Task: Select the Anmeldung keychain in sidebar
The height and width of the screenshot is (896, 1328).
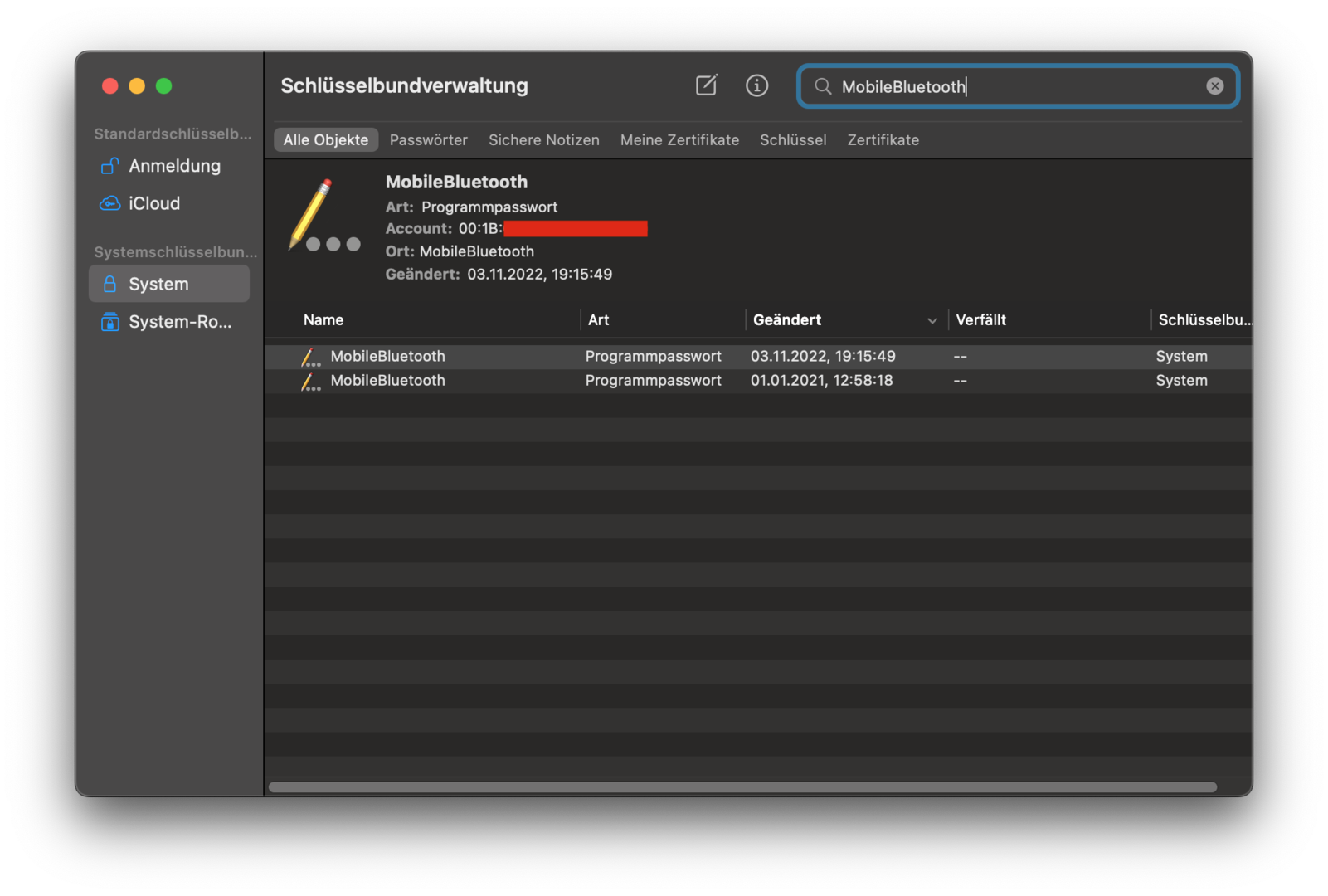Action: coord(174,166)
